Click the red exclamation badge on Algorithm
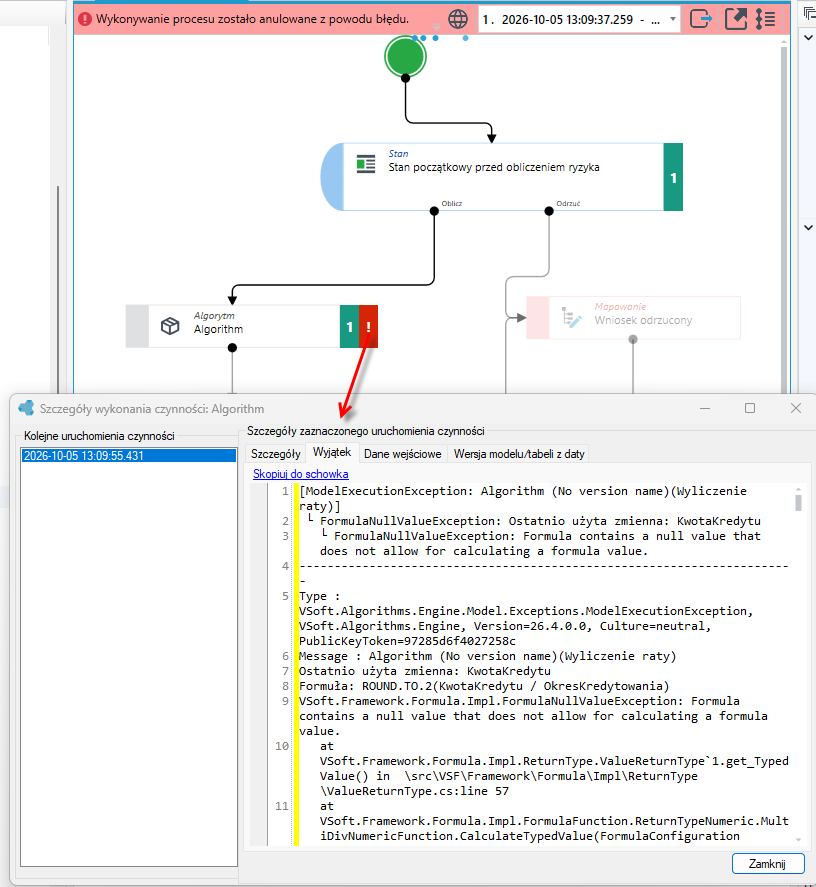816x887 pixels. click(368, 326)
